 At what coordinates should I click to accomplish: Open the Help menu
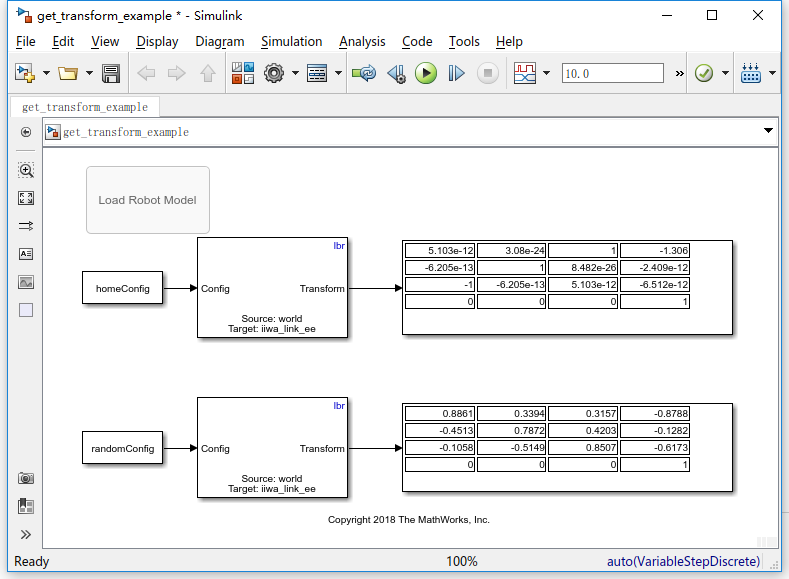(509, 41)
